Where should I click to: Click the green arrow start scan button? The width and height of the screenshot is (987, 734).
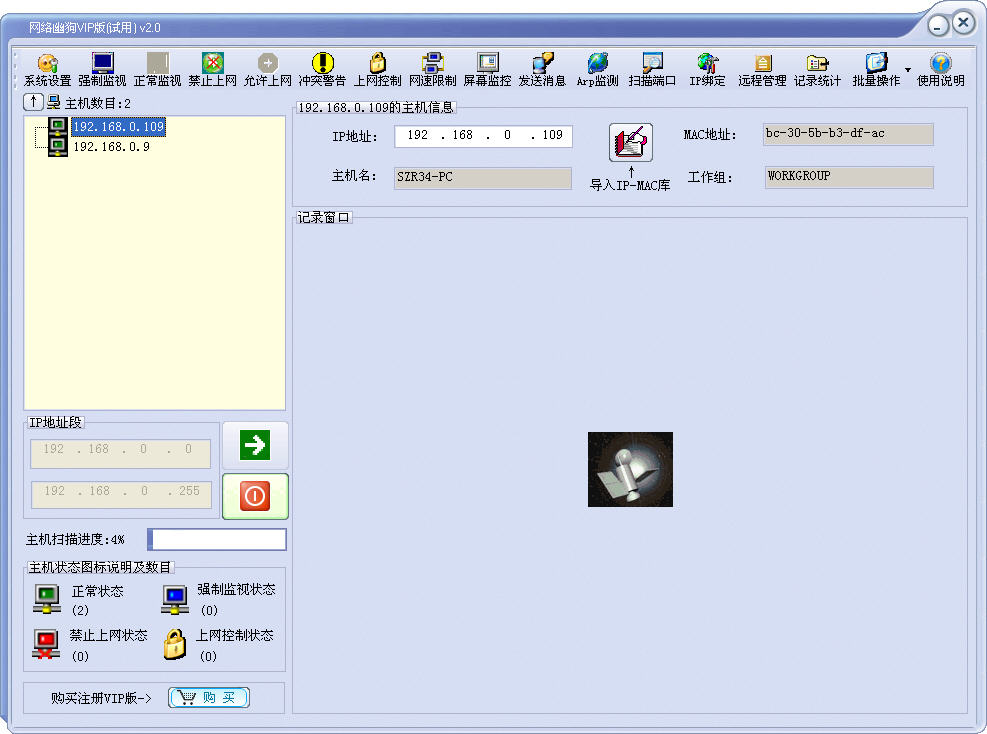(255, 445)
